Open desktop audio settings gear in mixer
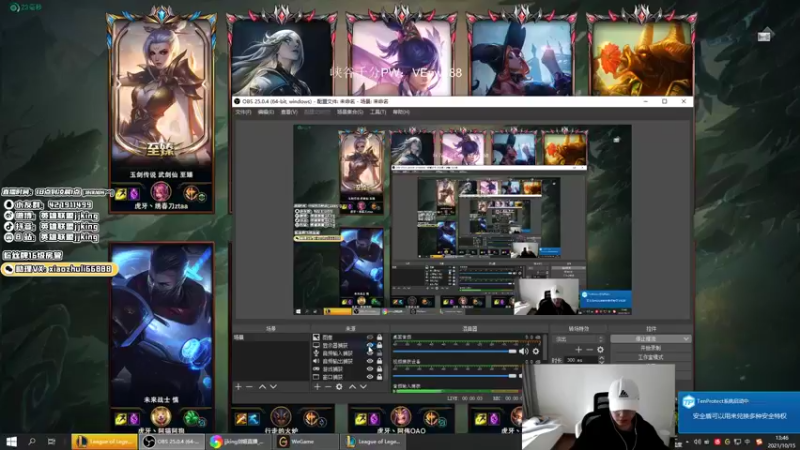The width and height of the screenshot is (800, 450). tap(536, 351)
